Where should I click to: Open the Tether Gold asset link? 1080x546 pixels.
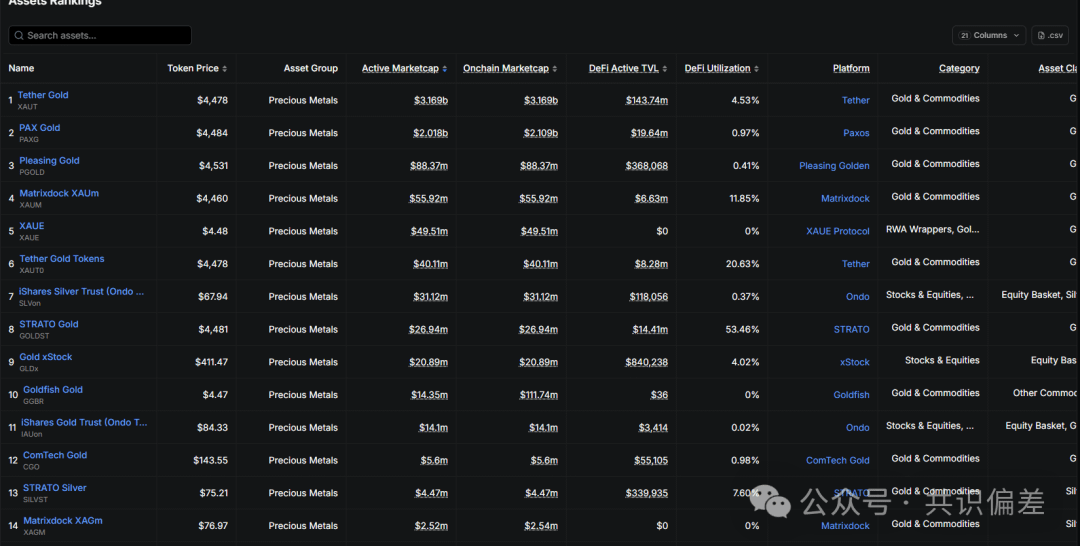tap(43, 95)
